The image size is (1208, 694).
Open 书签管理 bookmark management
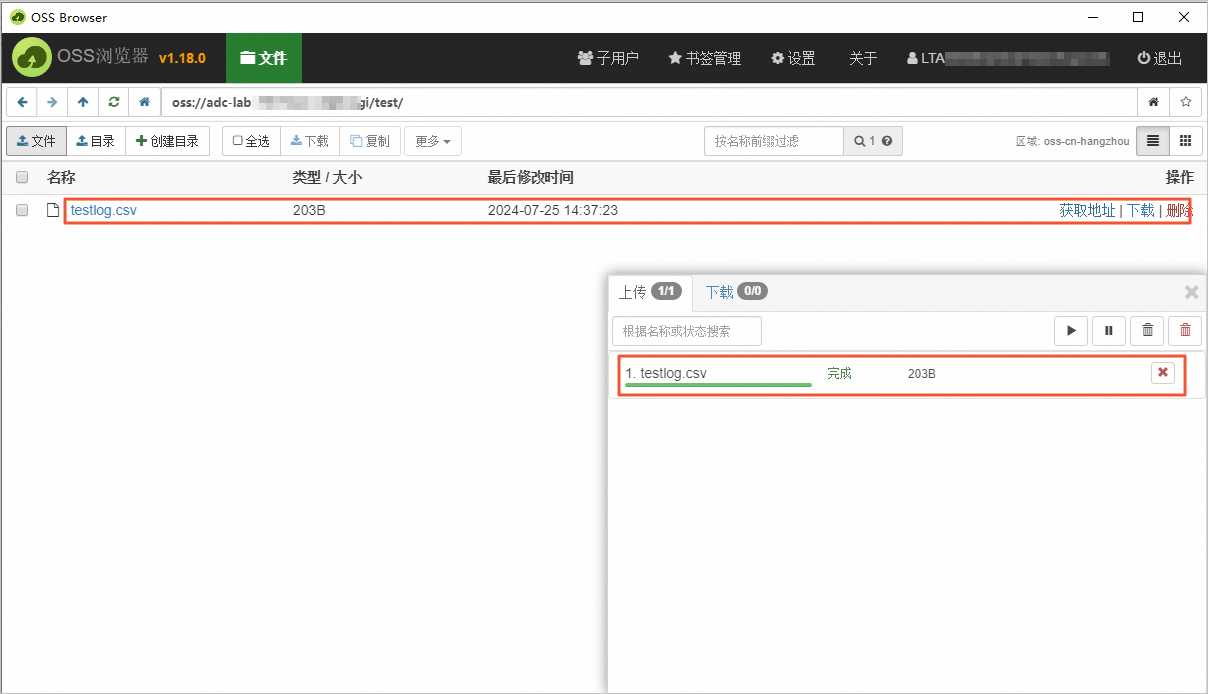[705, 58]
